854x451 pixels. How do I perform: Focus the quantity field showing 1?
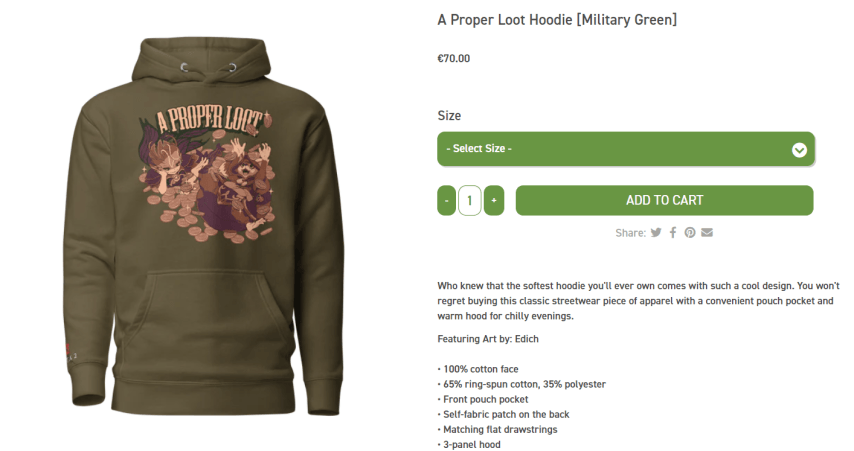click(469, 200)
